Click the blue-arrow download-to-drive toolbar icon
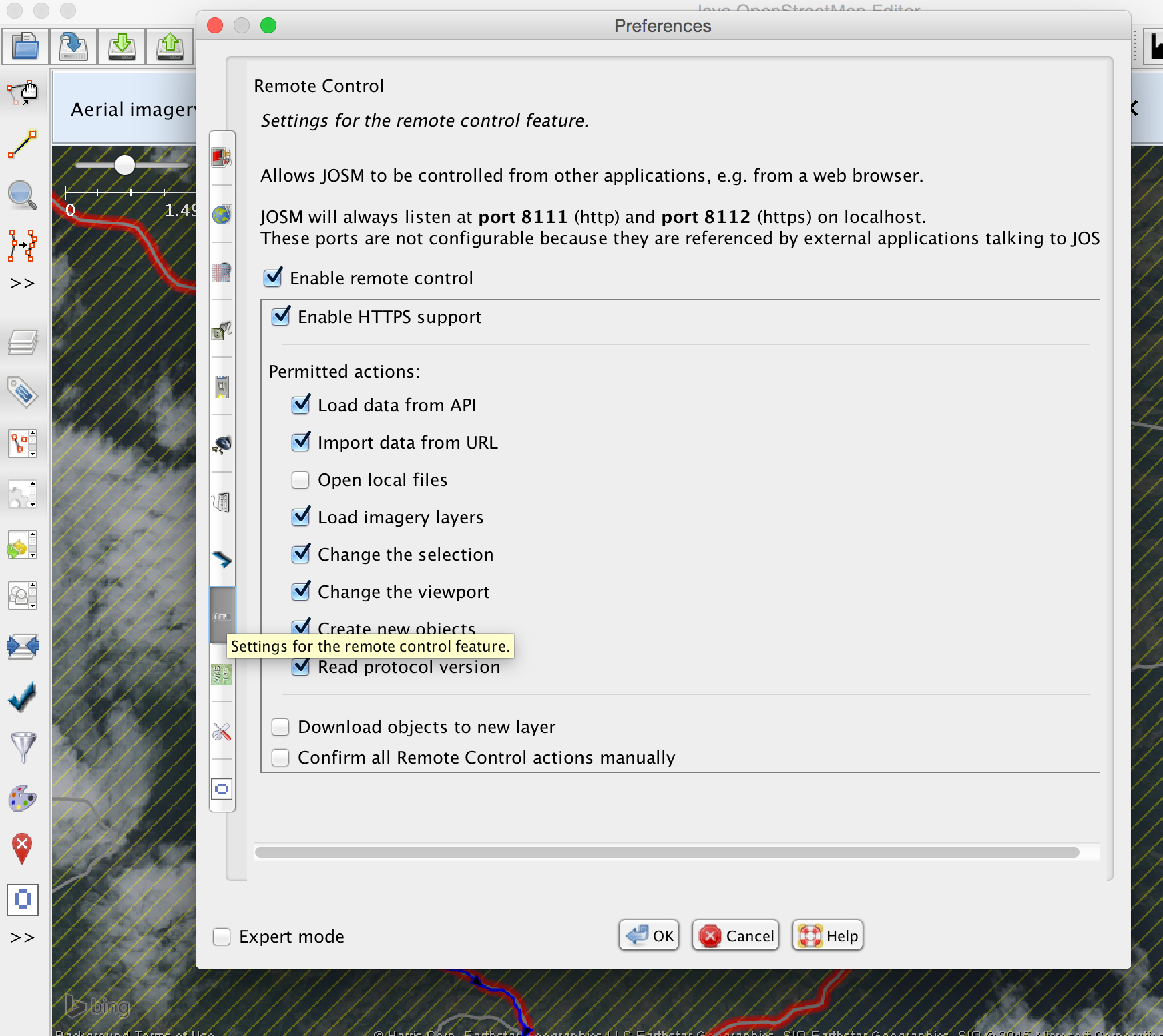 73,46
